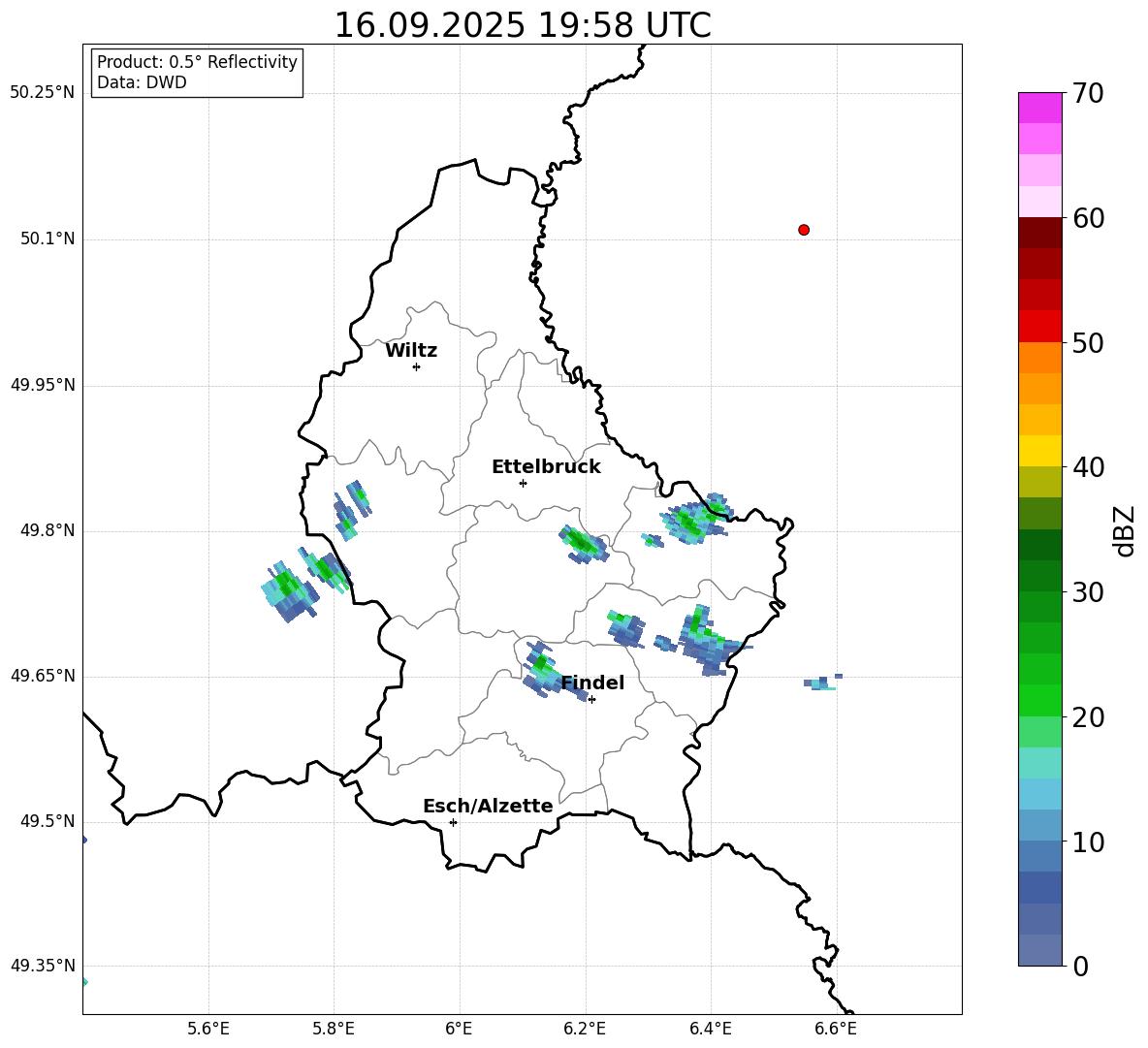
Task: Pick the bright red colorbar segment above 50
Action: (1039, 327)
